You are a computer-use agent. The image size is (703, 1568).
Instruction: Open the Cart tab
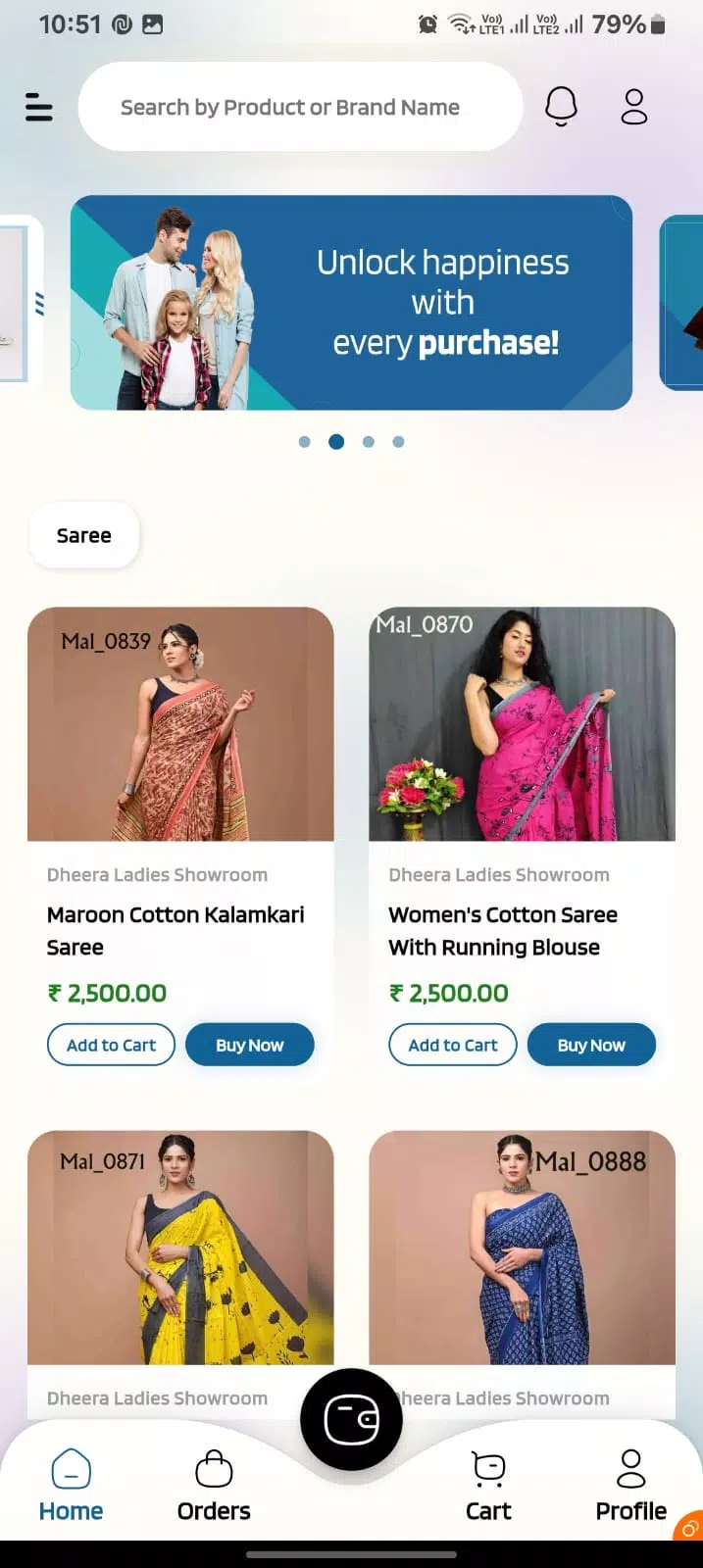pyautogui.click(x=488, y=1486)
